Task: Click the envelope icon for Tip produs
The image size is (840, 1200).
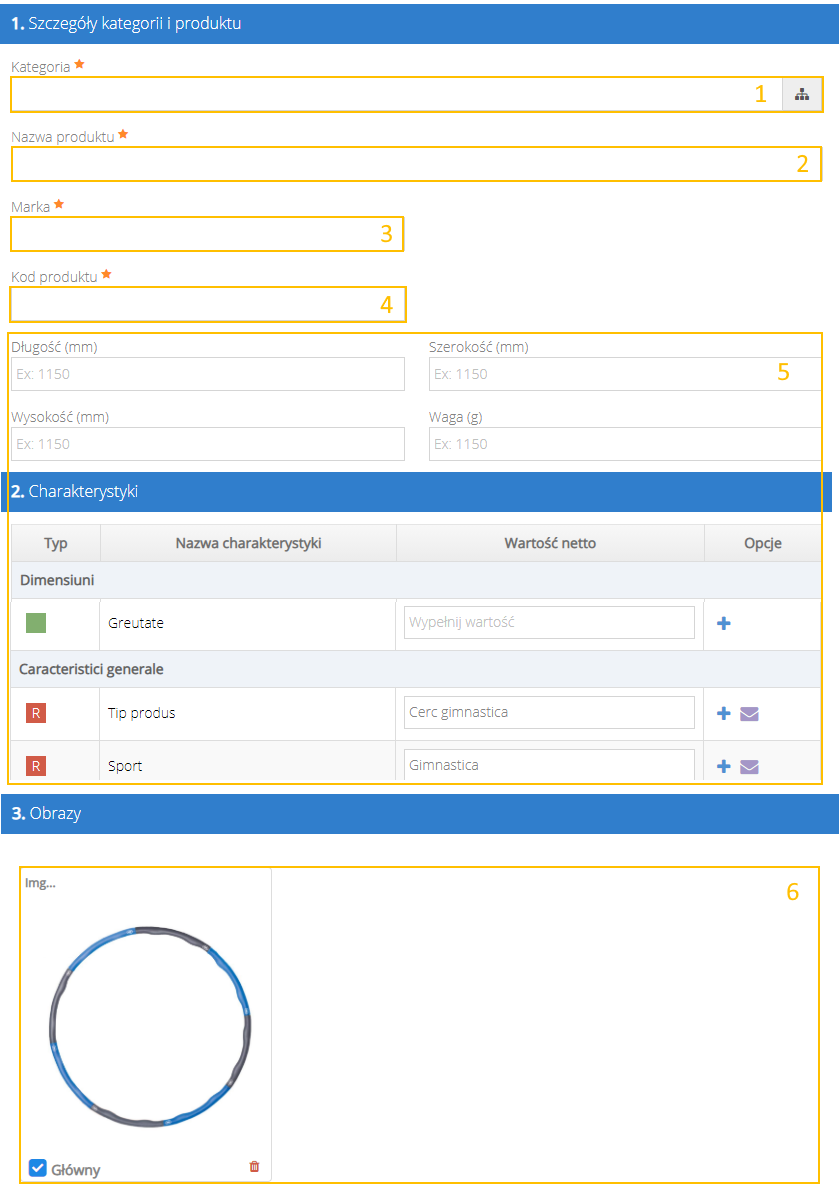Action: [749, 713]
